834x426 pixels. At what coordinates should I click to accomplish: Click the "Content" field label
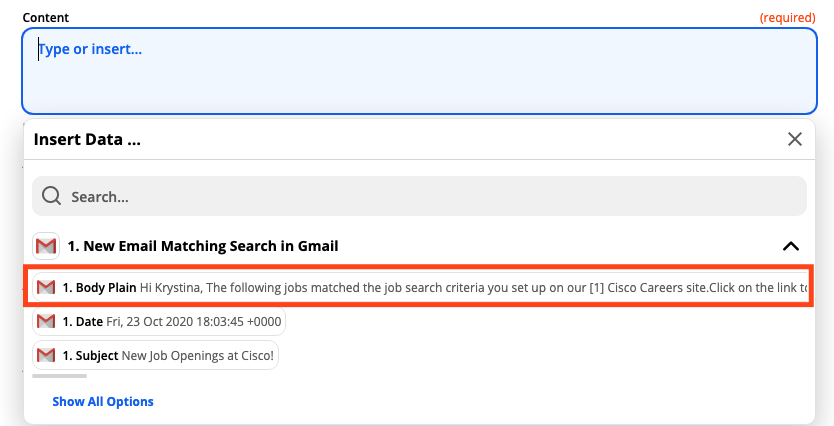pyautogui.click(x=46, y=18)
